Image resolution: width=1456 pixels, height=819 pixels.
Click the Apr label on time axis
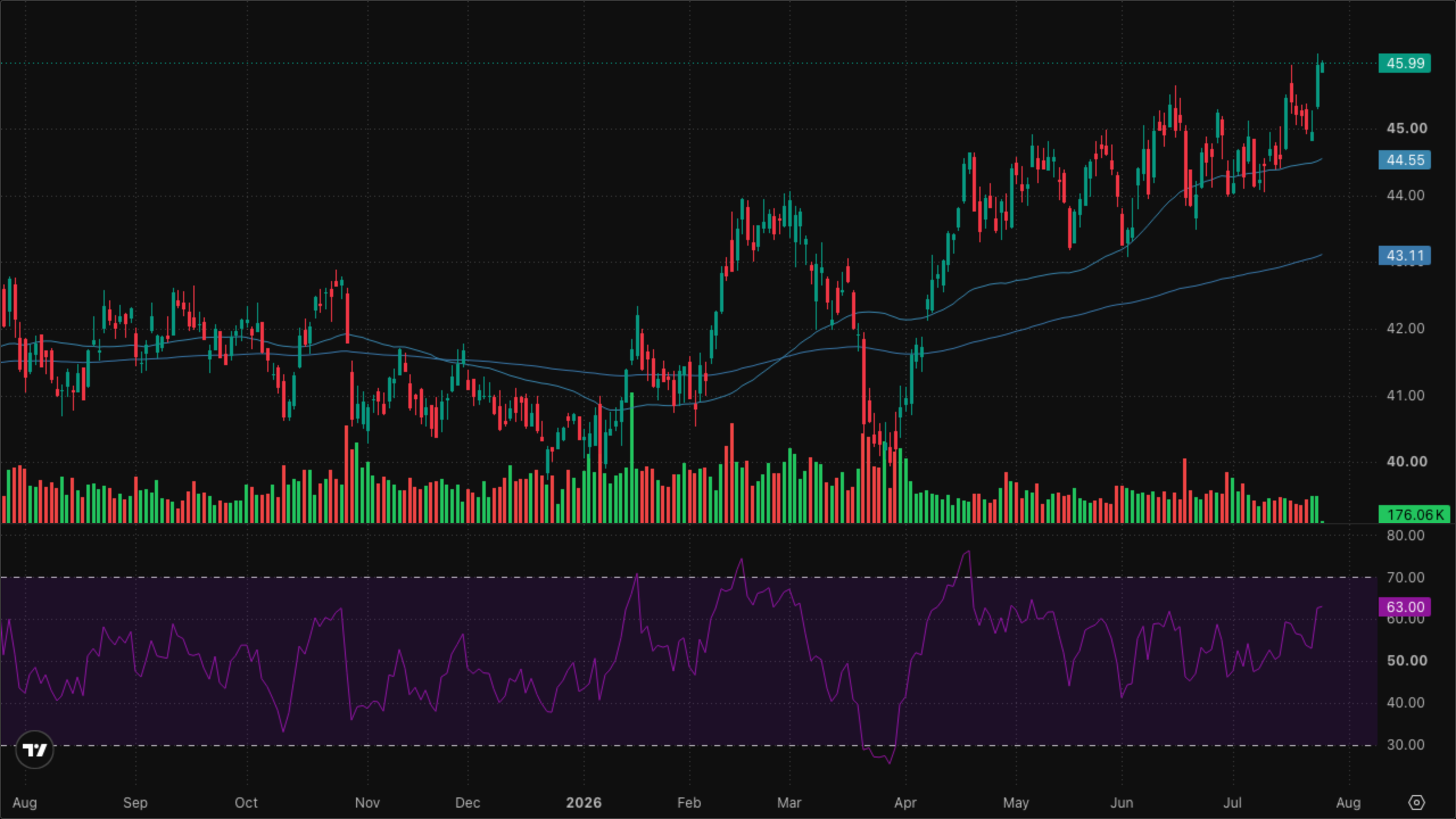coord(905,803)
